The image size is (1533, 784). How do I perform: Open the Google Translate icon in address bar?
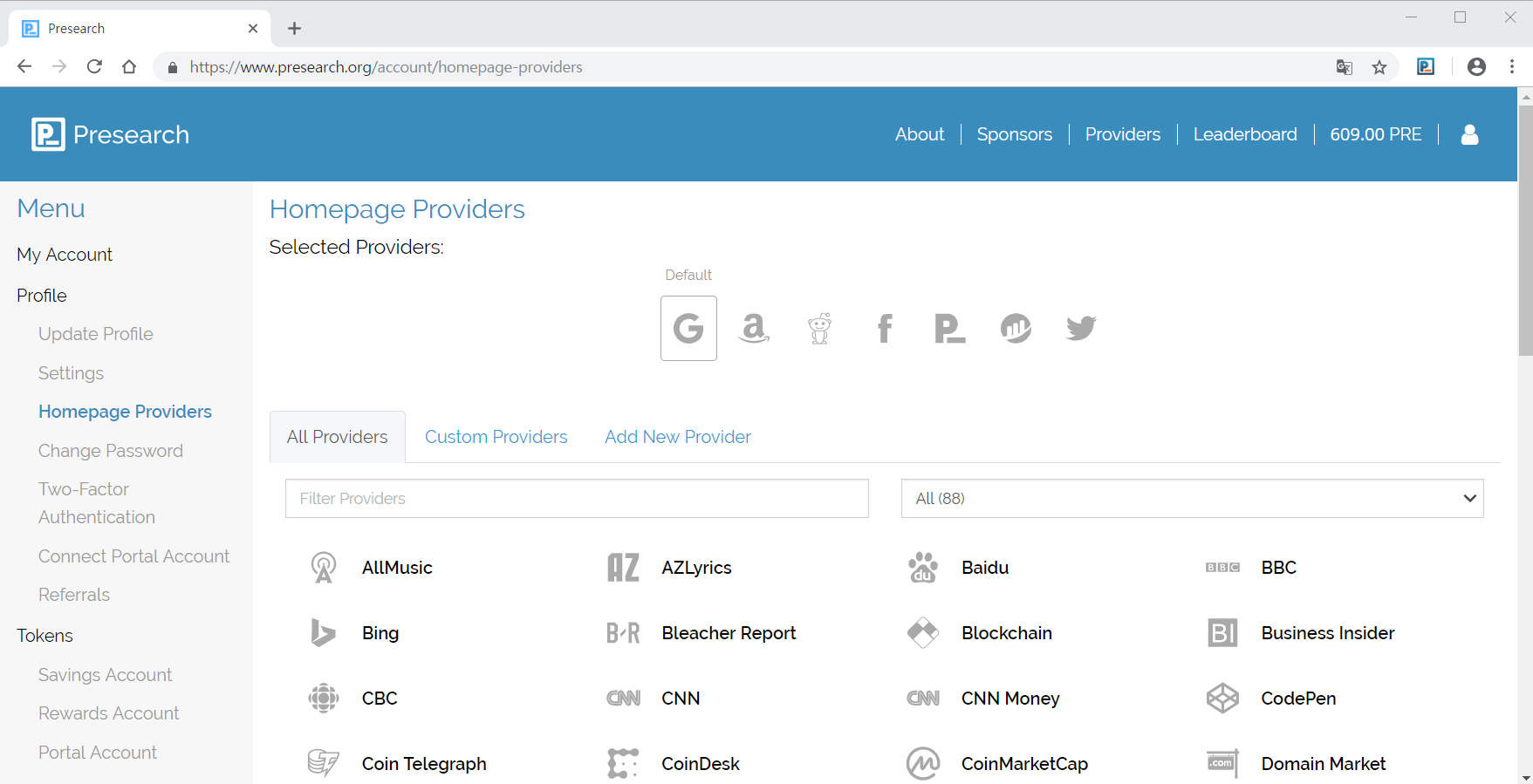[x=1345, y=67]
